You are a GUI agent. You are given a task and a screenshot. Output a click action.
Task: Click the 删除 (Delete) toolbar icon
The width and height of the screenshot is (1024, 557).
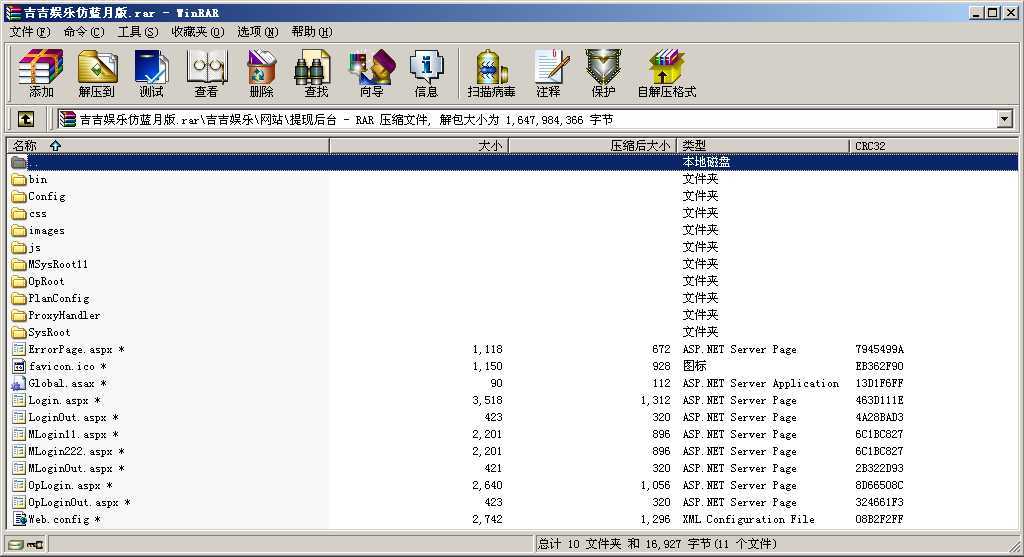(261, 74)
